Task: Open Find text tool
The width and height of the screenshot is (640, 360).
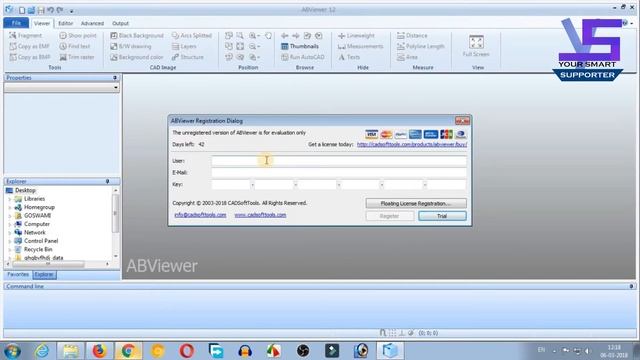Action: 75,47
